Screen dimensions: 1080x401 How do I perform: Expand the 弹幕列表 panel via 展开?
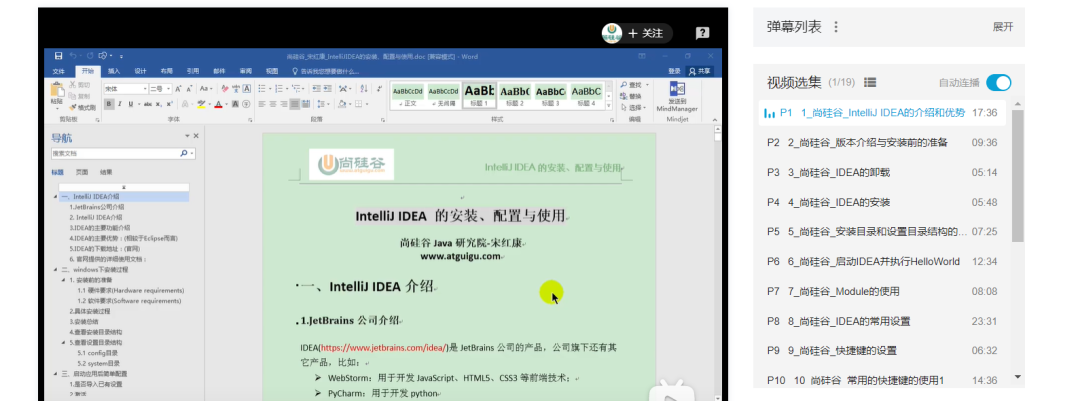tap(1003, 27)
